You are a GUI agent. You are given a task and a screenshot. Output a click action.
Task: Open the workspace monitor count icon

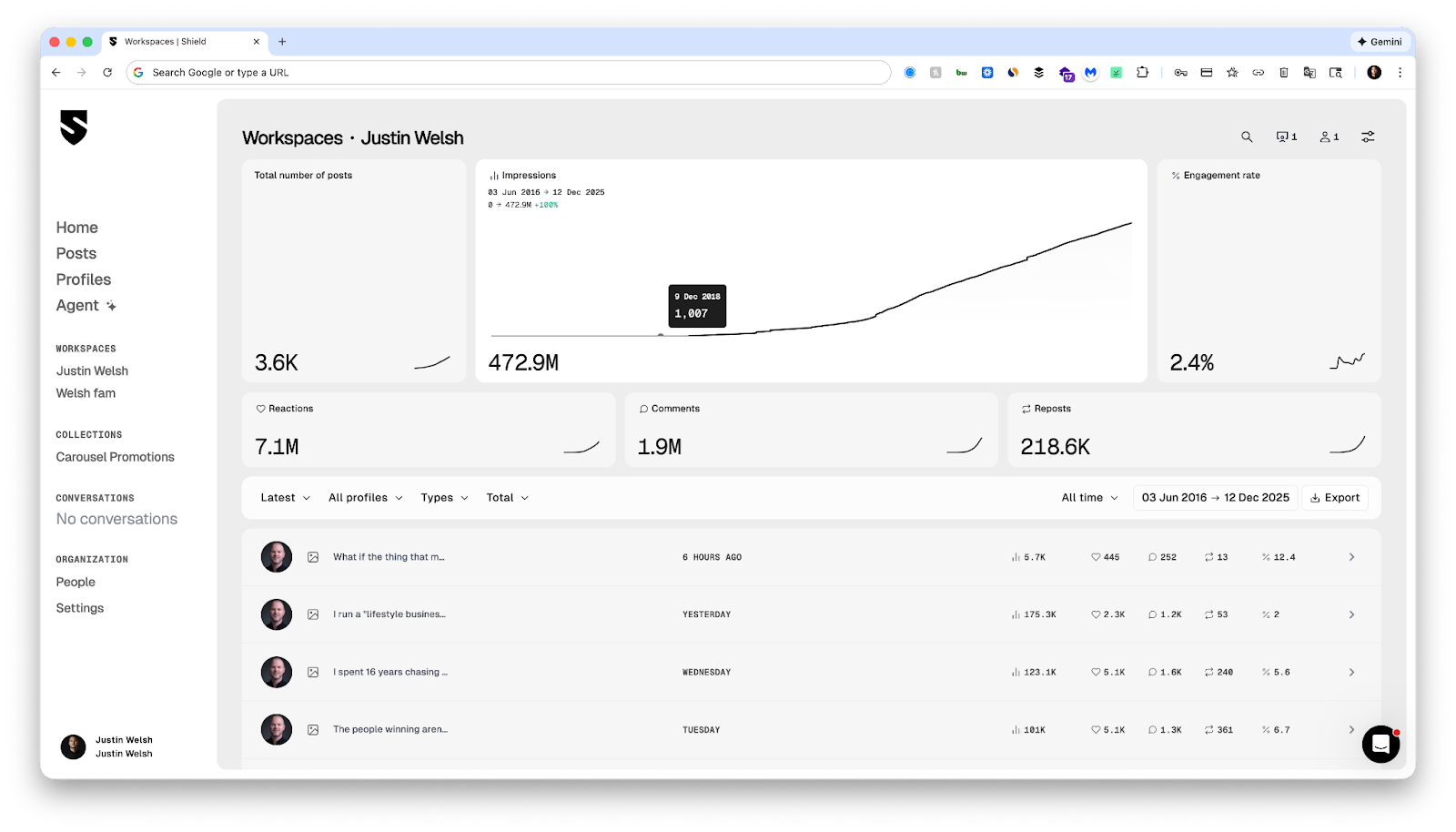coord(1287,137)
